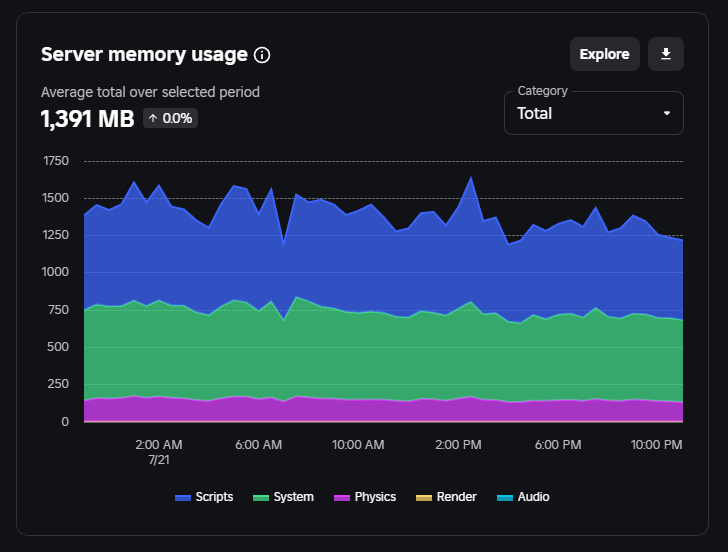Click the 0.0% change indicator badge
Screen dimensions: 728x552
pos(170,118)
